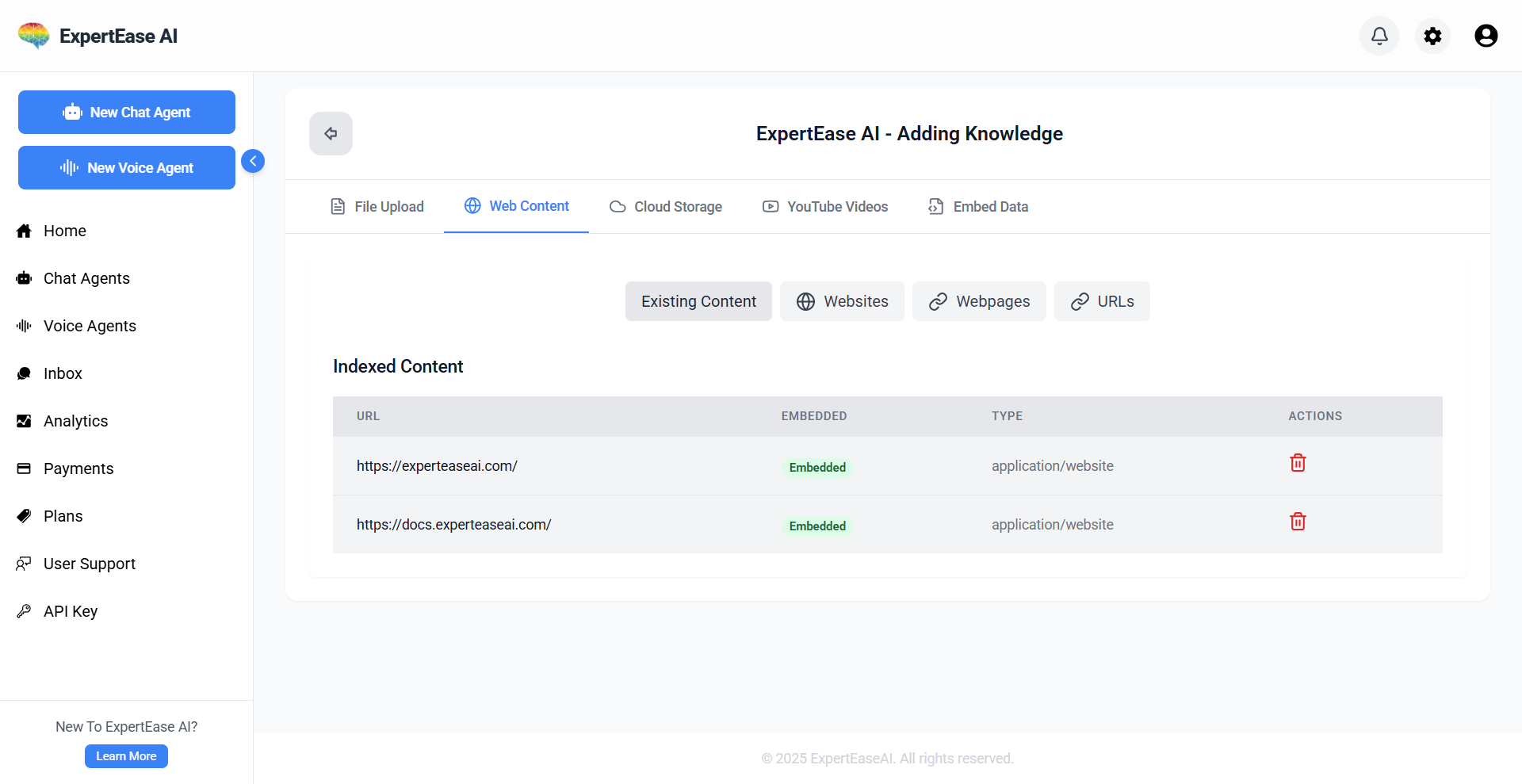
Task: Select the Websites content option
Action: point(842,301)
